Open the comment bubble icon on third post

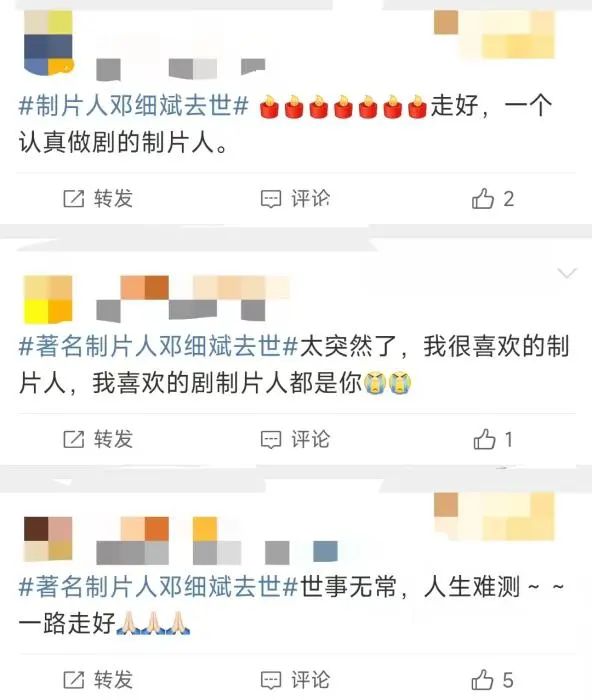tap(271, 680)
